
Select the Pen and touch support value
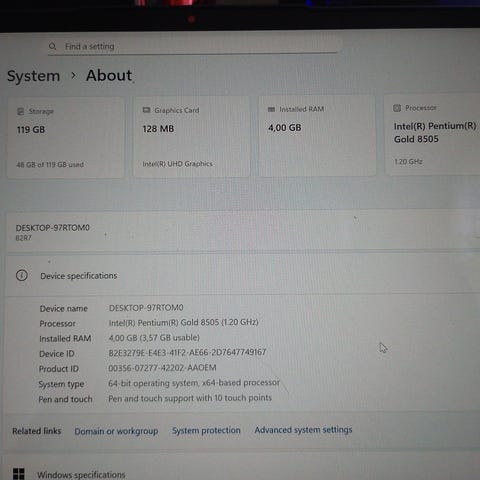pyautogui.click(x=190, y=398)
